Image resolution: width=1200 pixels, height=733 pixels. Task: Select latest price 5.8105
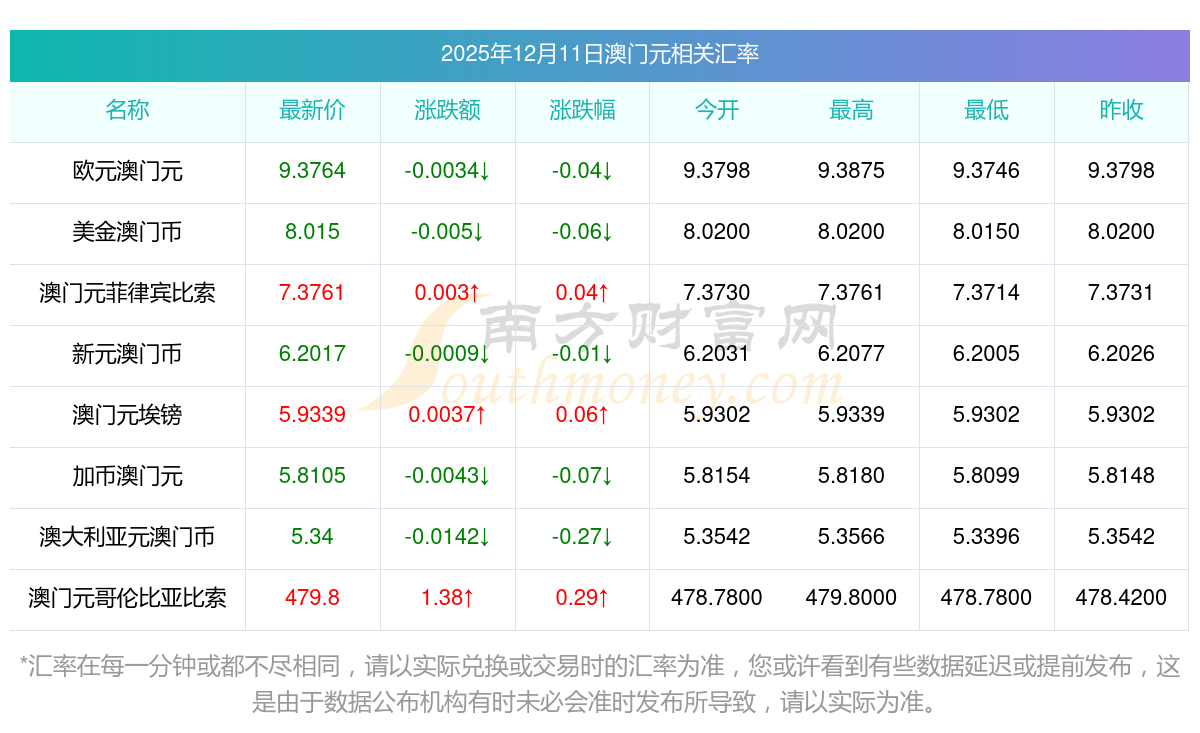point(312,476)
